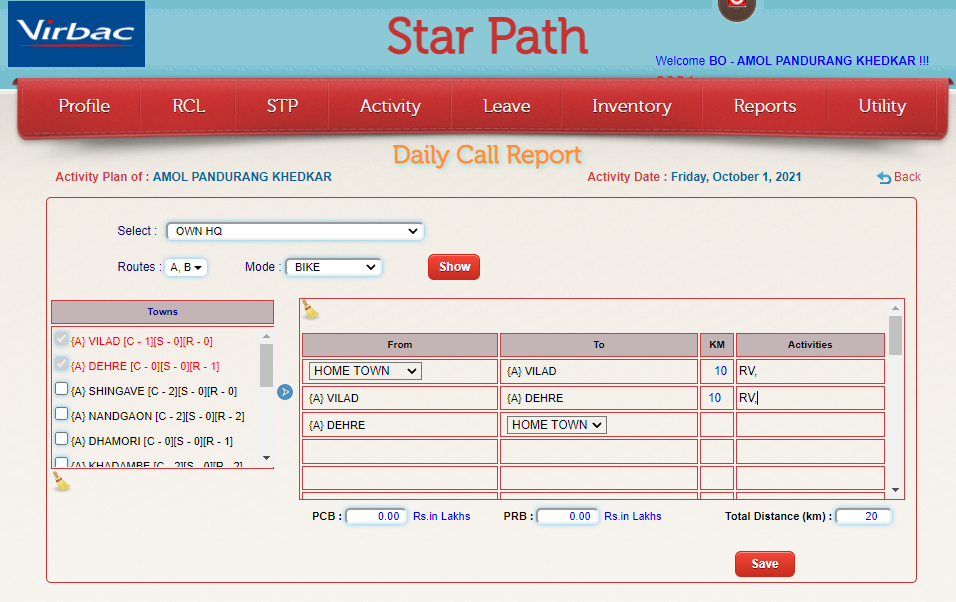Click the Back link

tap(907, 177)
